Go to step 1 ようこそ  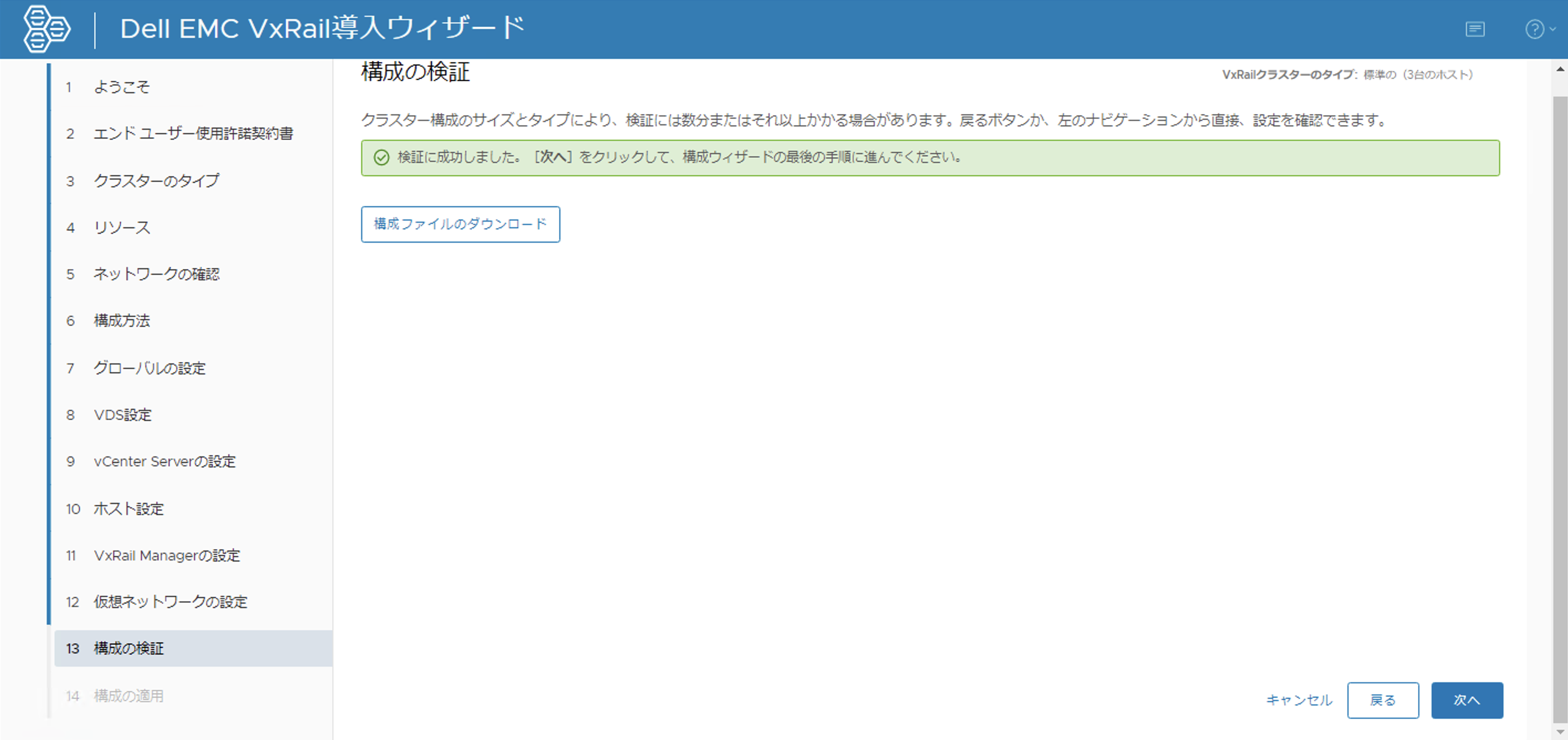122,87
